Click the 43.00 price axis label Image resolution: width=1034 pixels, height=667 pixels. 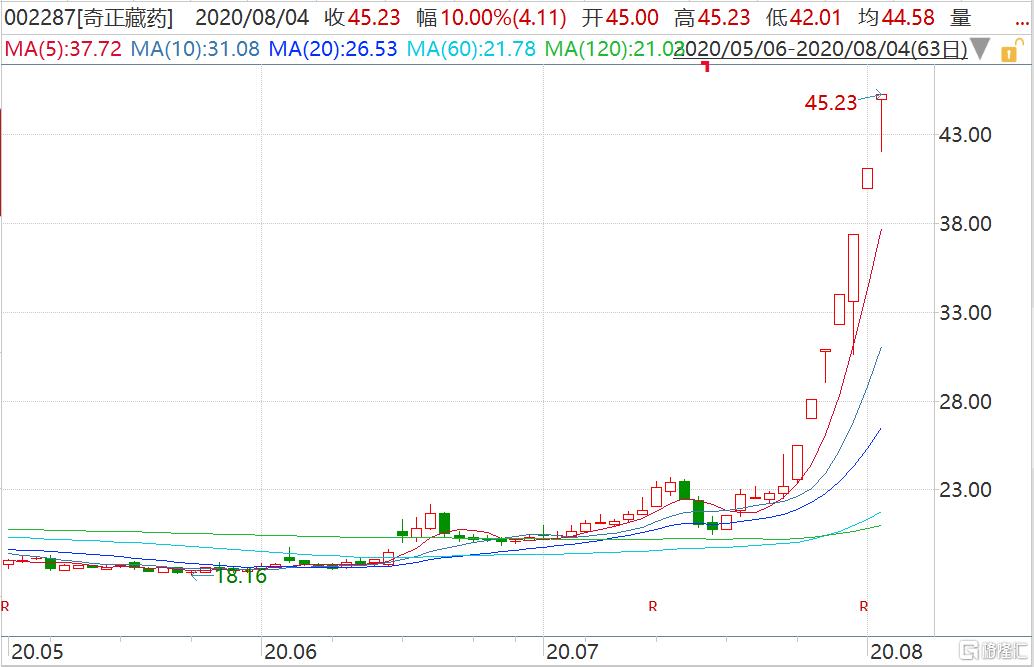tap(965, 135)
